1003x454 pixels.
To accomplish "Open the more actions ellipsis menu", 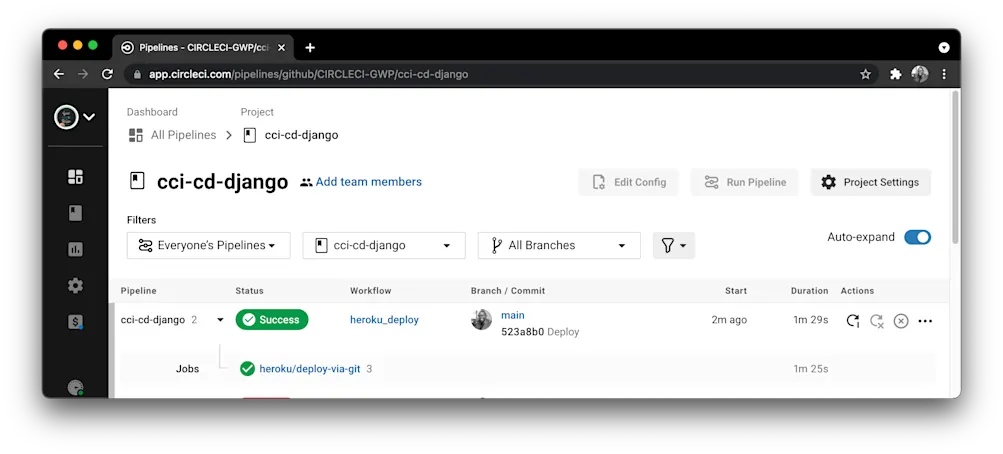I will tap(925, 320).
